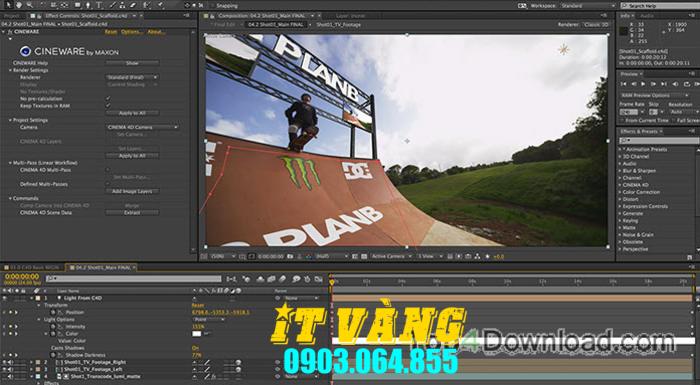Collapse Light From C4D layer properties
The height and width of the screenshot is (385, 700).
[32, 298]
